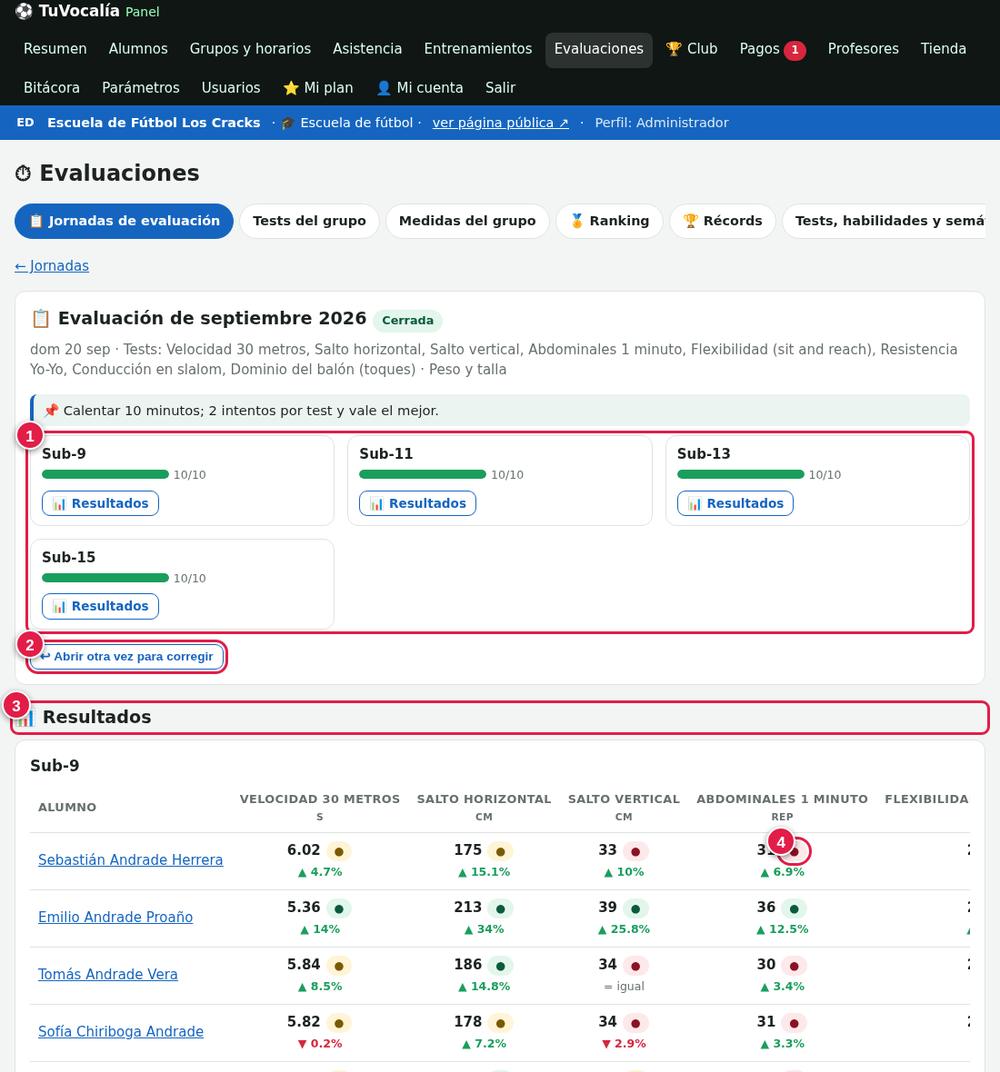This screenshot has width=1000, height=1072.
Task: Switch to the Medidas del grupo tab
Action: tap(467, 221)
